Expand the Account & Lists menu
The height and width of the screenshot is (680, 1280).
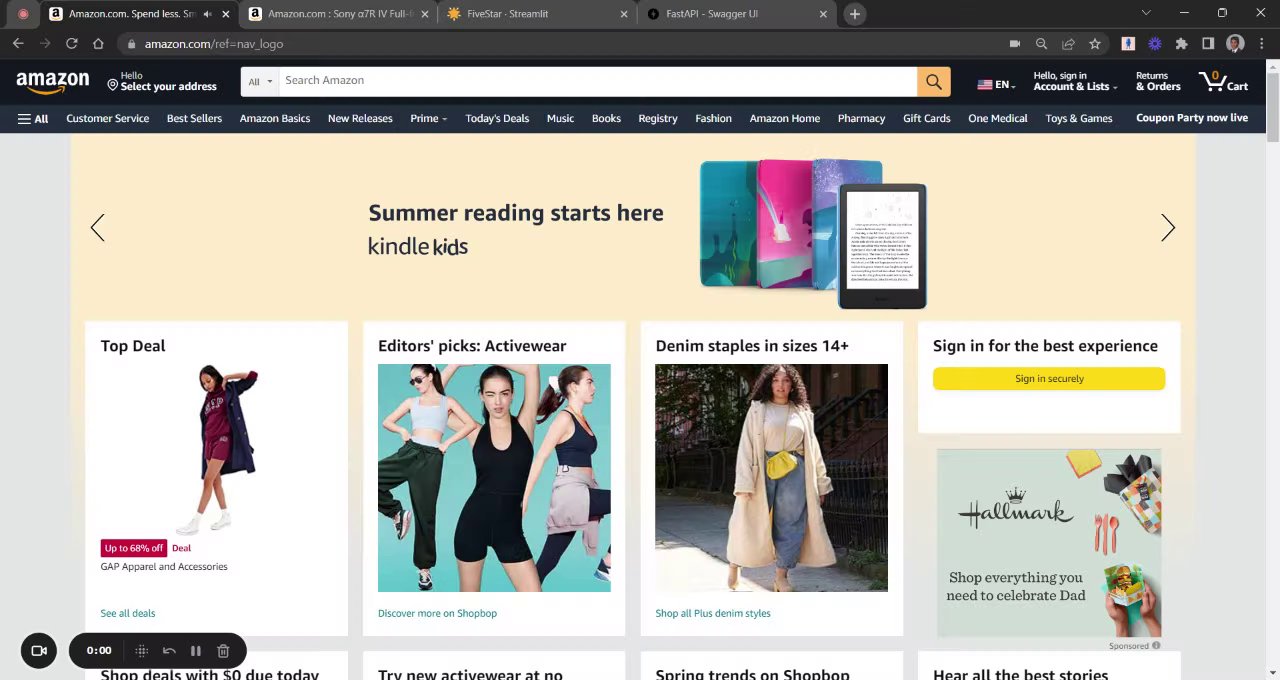pyautogui.click(x=1075, y=82)
